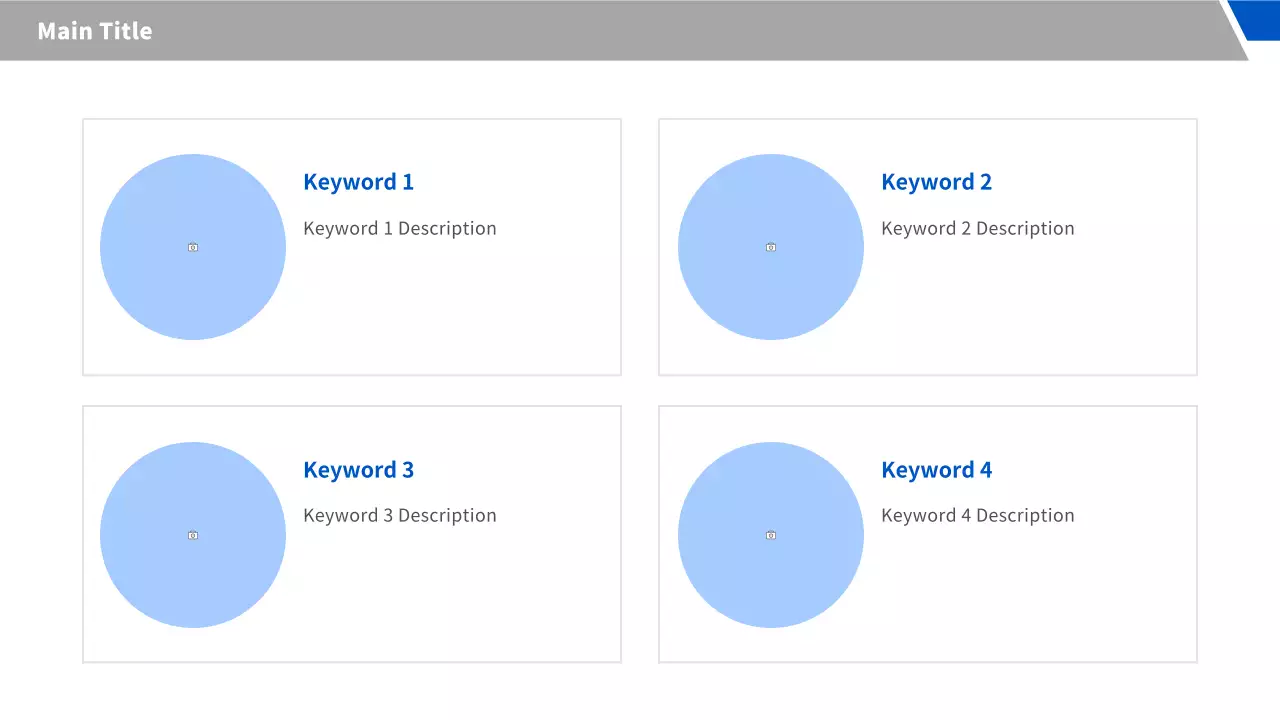Screen dimensions: 1280x720
Task: Select the "Keyword 2" heading text
Action: click(936, 182)
